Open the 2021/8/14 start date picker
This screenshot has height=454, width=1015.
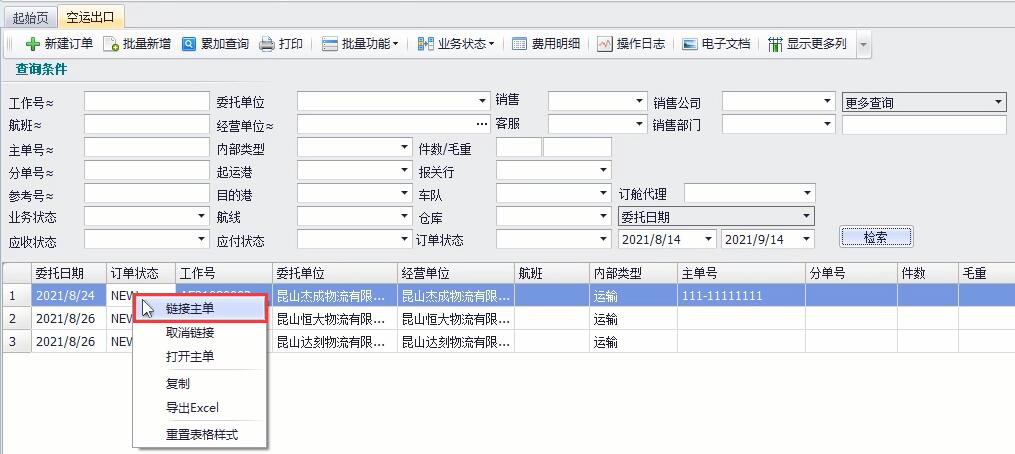(708, 239)
